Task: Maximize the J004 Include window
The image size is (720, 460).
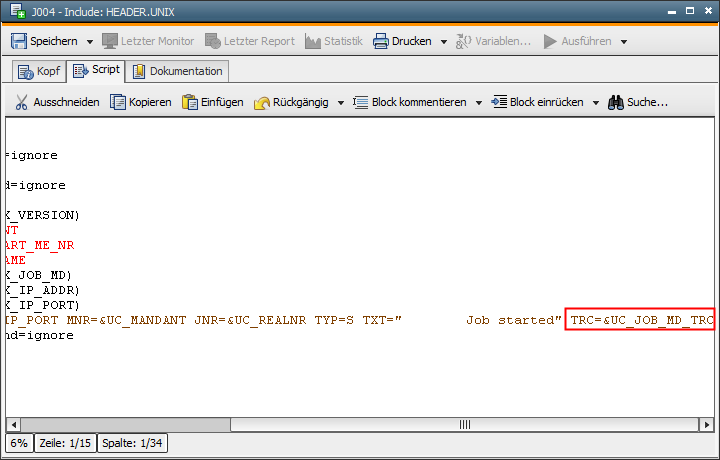Action: (690, 11)
